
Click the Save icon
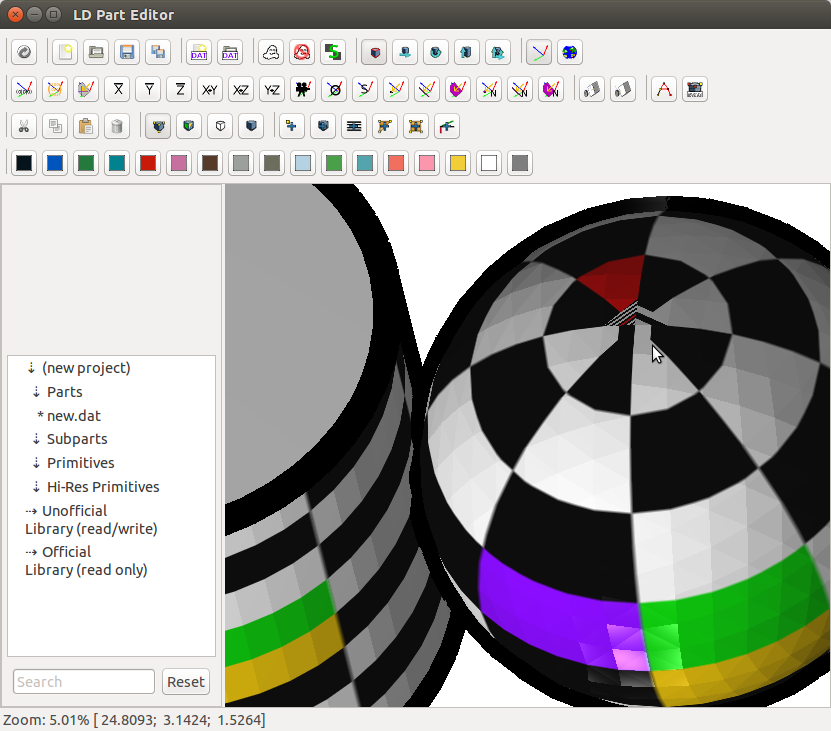click(x=127, y=52)
